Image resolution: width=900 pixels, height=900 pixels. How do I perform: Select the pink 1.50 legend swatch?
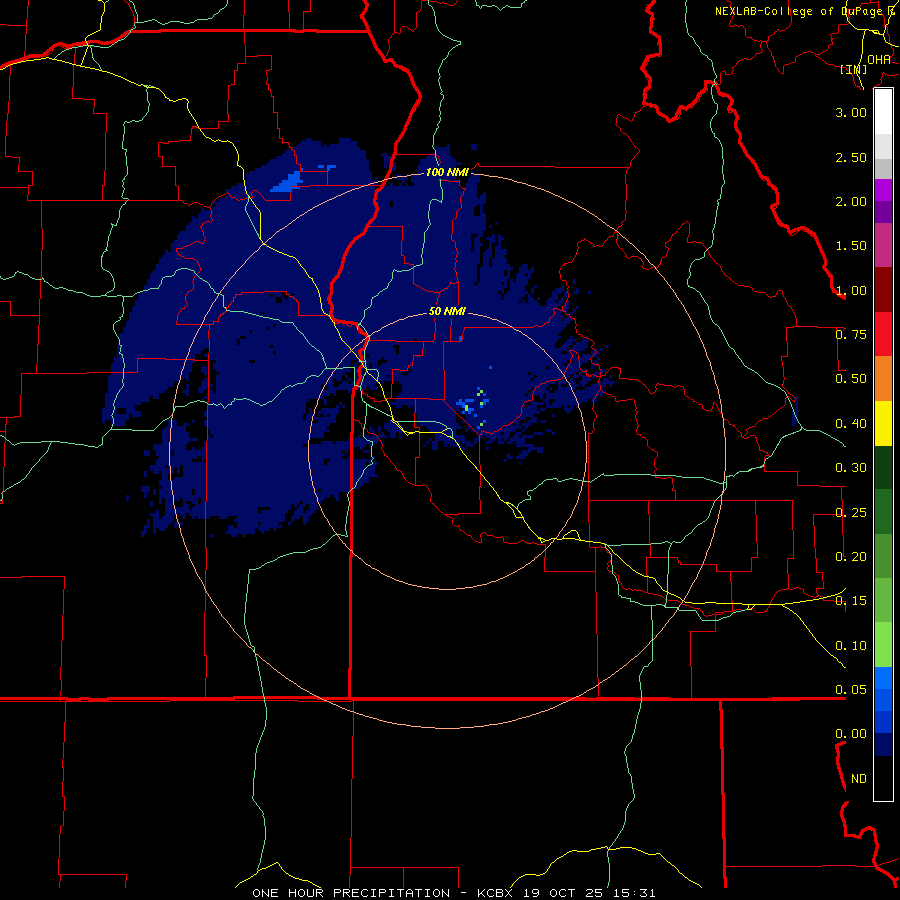(883, 245)
